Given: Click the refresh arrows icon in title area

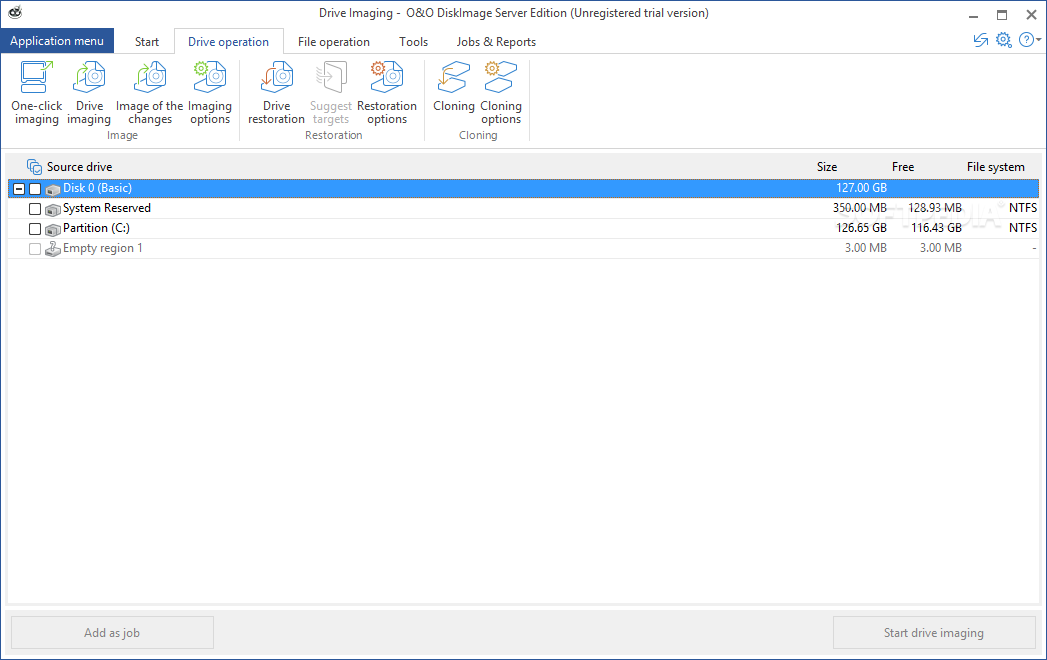Looking at the screenshot, I should coord(980,40).
